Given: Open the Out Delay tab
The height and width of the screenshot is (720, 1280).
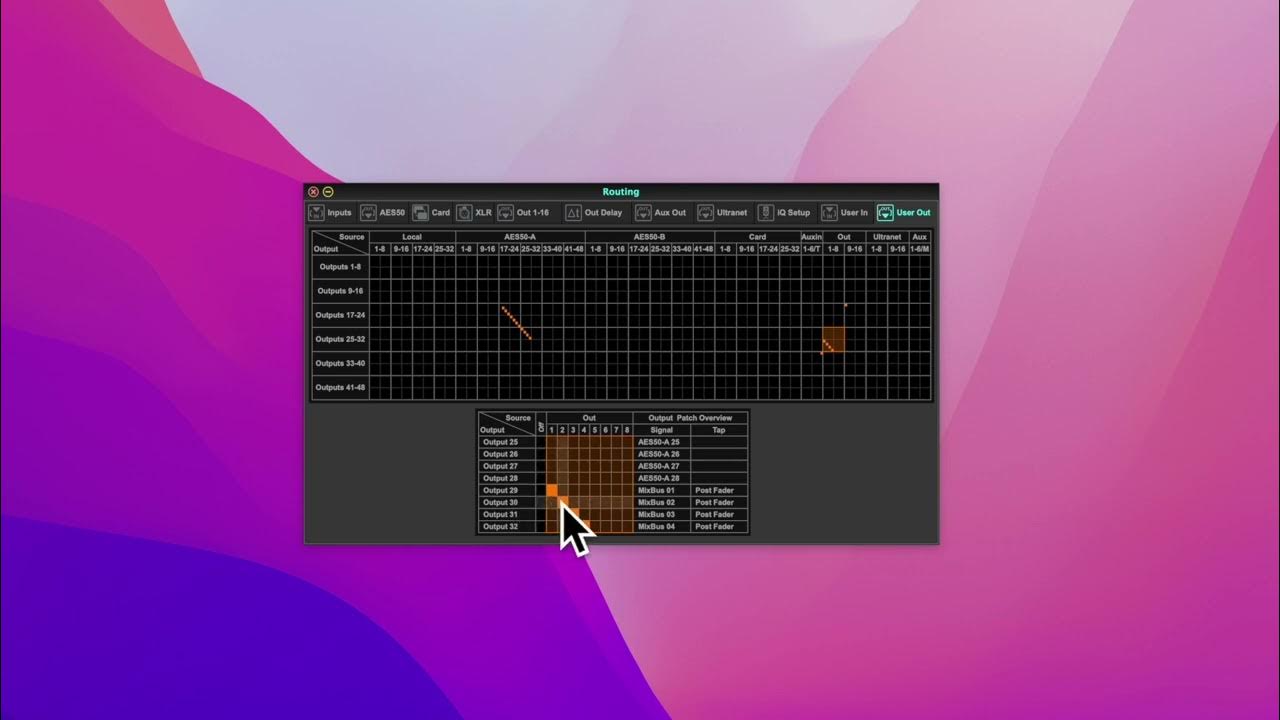Looking at the screenshot, I should (594, 213).
